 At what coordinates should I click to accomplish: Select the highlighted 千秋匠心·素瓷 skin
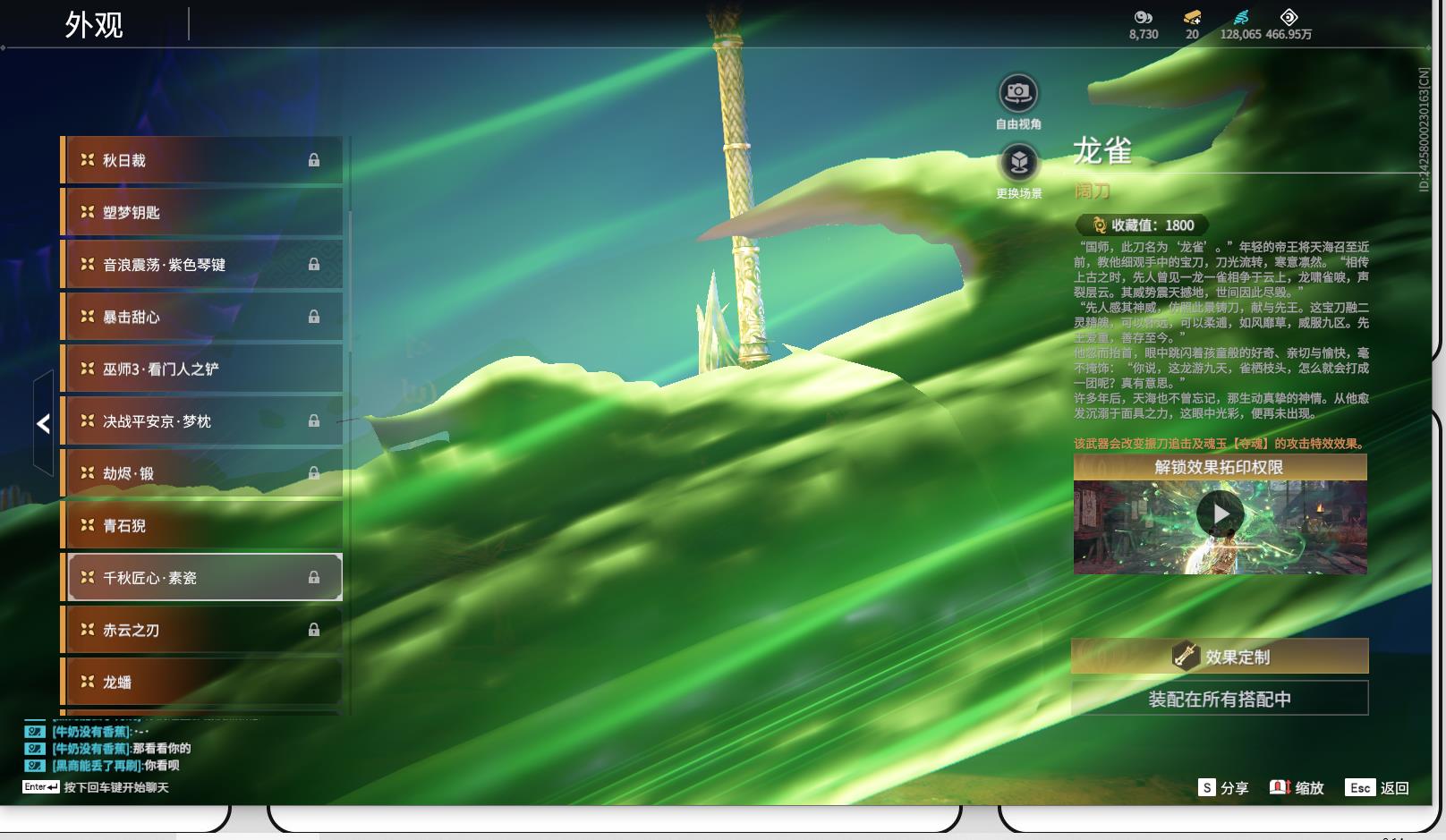pos(202,577)
